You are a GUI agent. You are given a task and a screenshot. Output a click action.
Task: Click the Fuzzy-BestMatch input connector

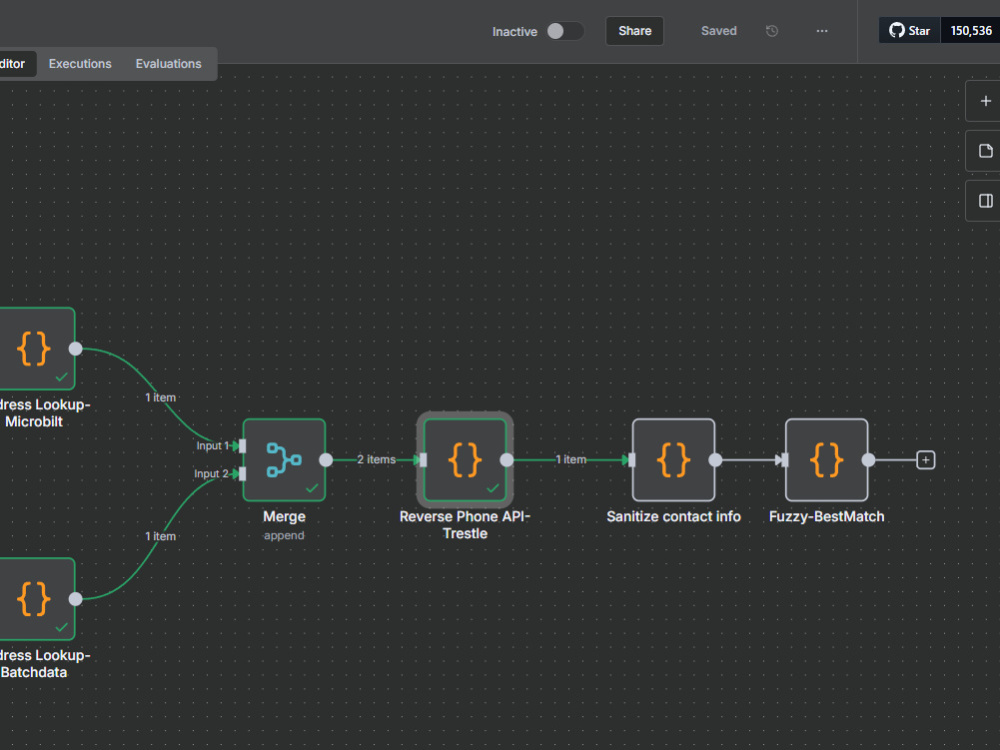click(784, 460)
